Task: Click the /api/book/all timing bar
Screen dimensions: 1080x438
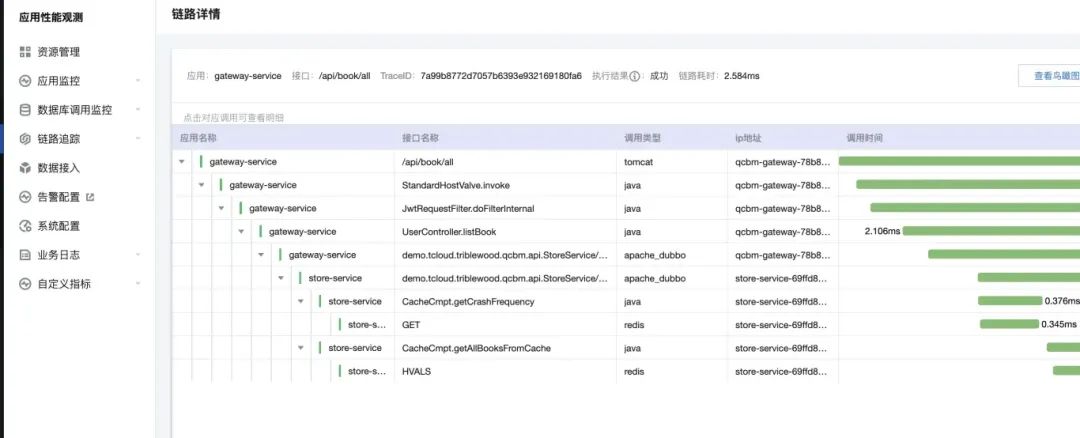Action: pos(959,161)
